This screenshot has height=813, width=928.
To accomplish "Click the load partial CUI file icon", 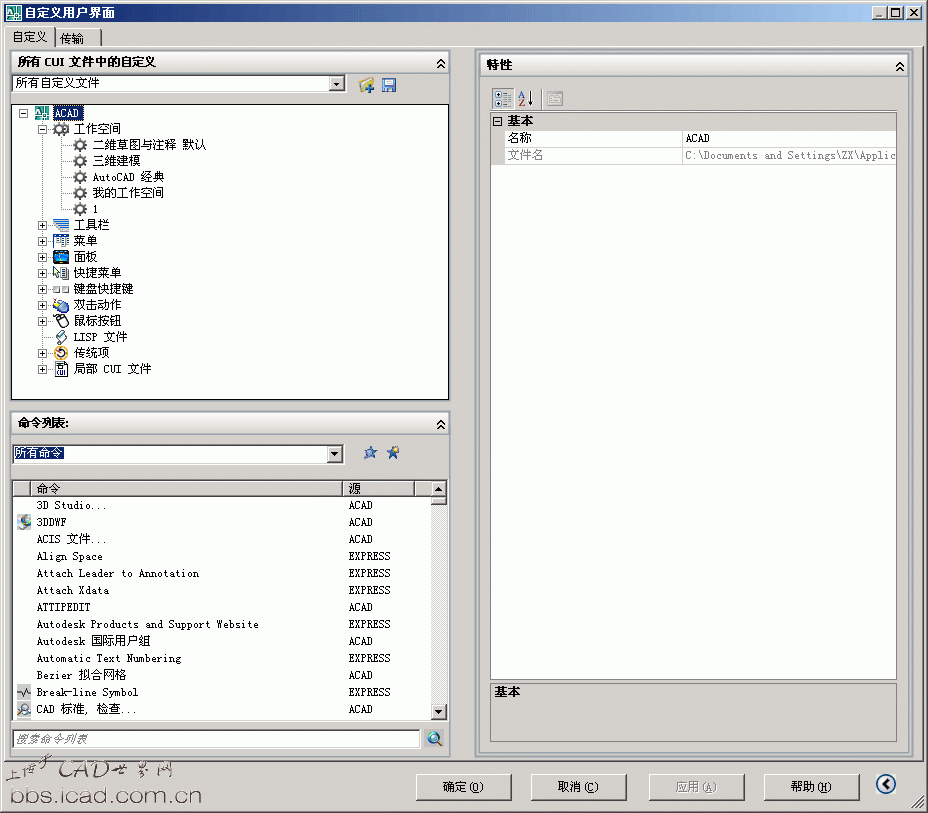I will click(x=367, y=85).
